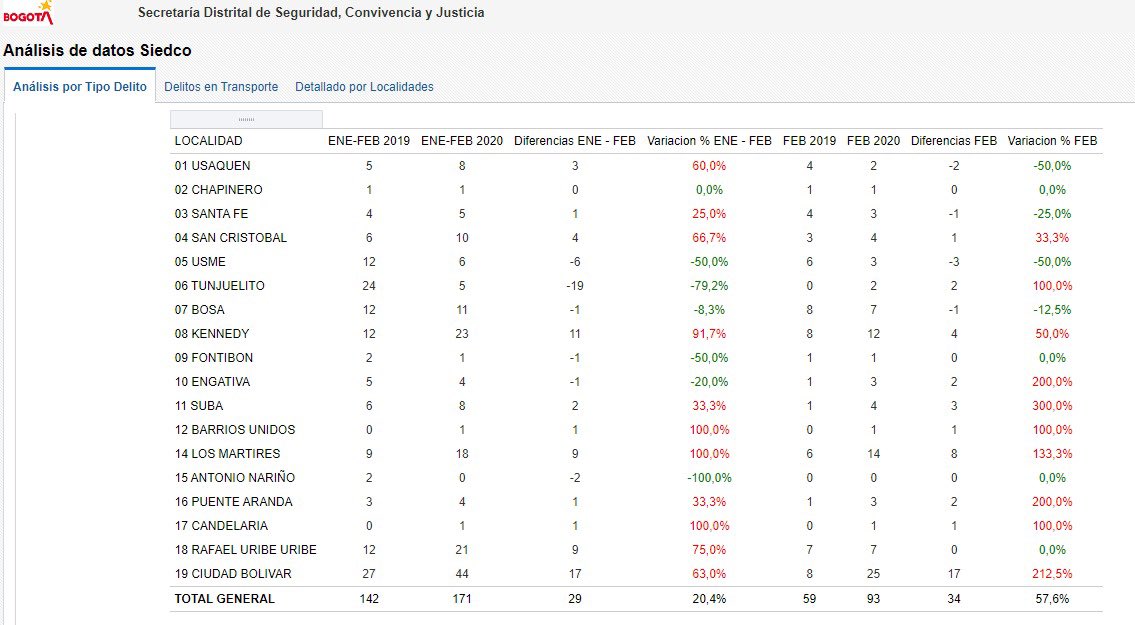The height and width of the screenshot is (625, 1135).
Task: Click the FEB 2020 column header
Action: click(874, 141)
